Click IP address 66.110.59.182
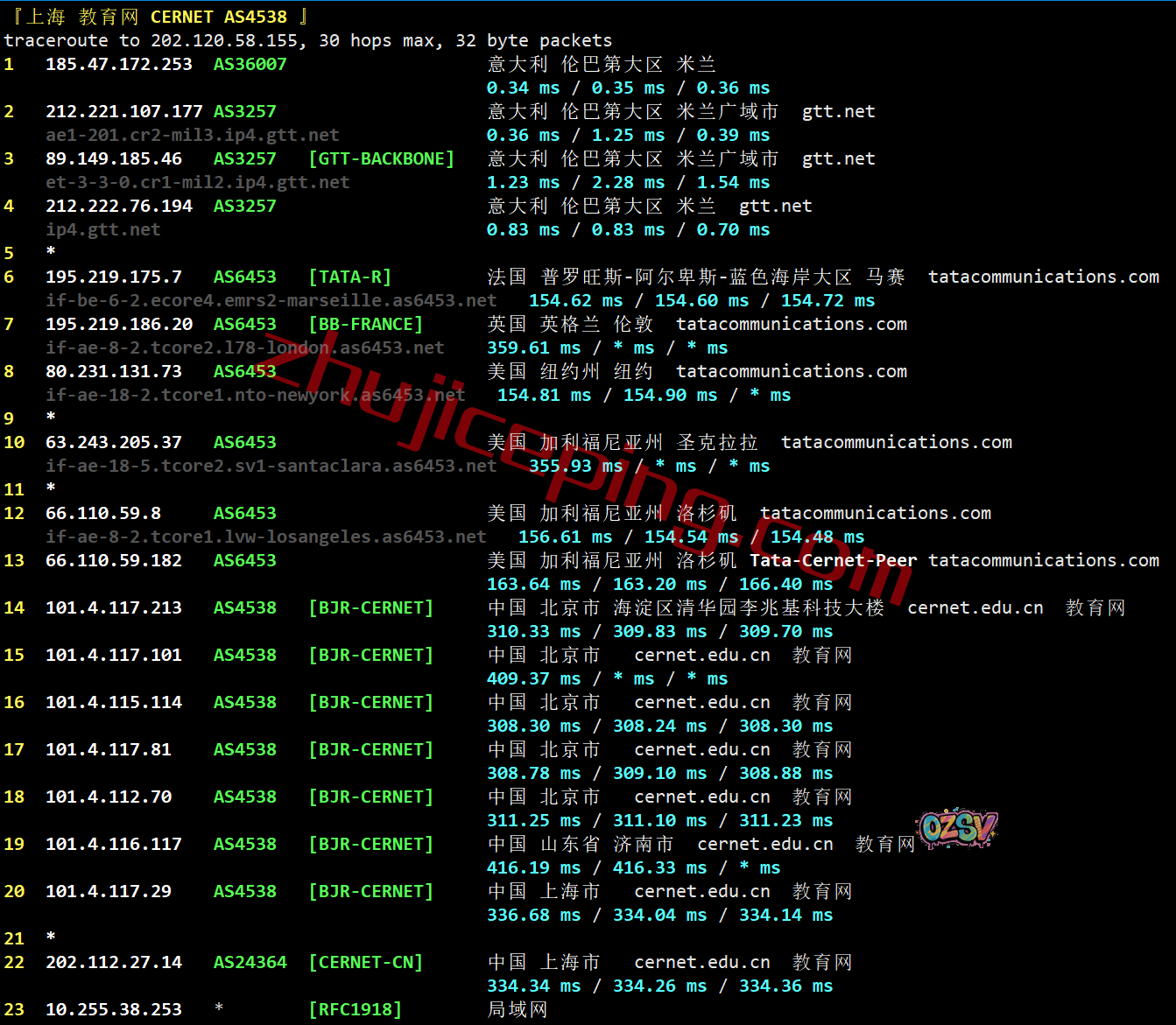Viewport: 1176px width, 1025px height. pos(113,560)
